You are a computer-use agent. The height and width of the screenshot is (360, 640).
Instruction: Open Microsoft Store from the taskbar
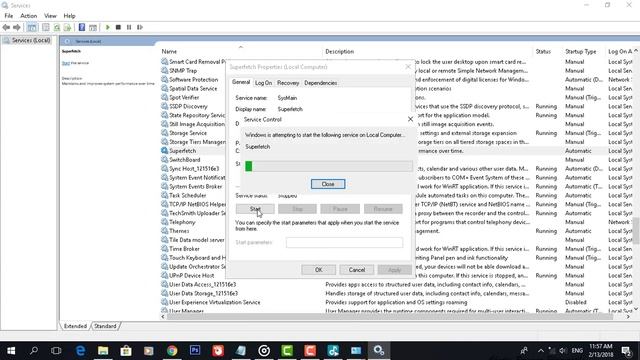click(126, 351)
